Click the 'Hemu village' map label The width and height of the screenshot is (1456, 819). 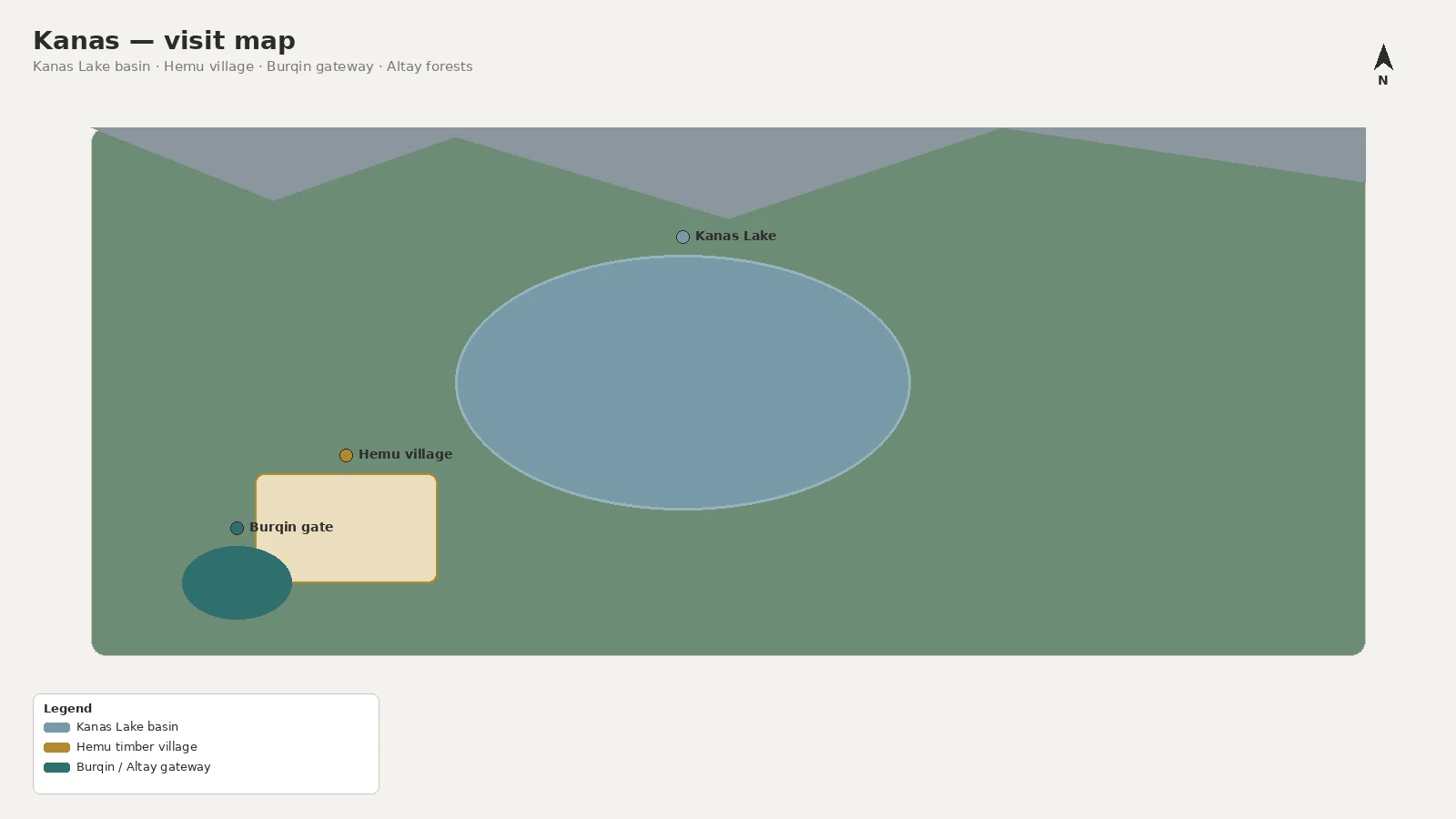(x=405, y=454)
